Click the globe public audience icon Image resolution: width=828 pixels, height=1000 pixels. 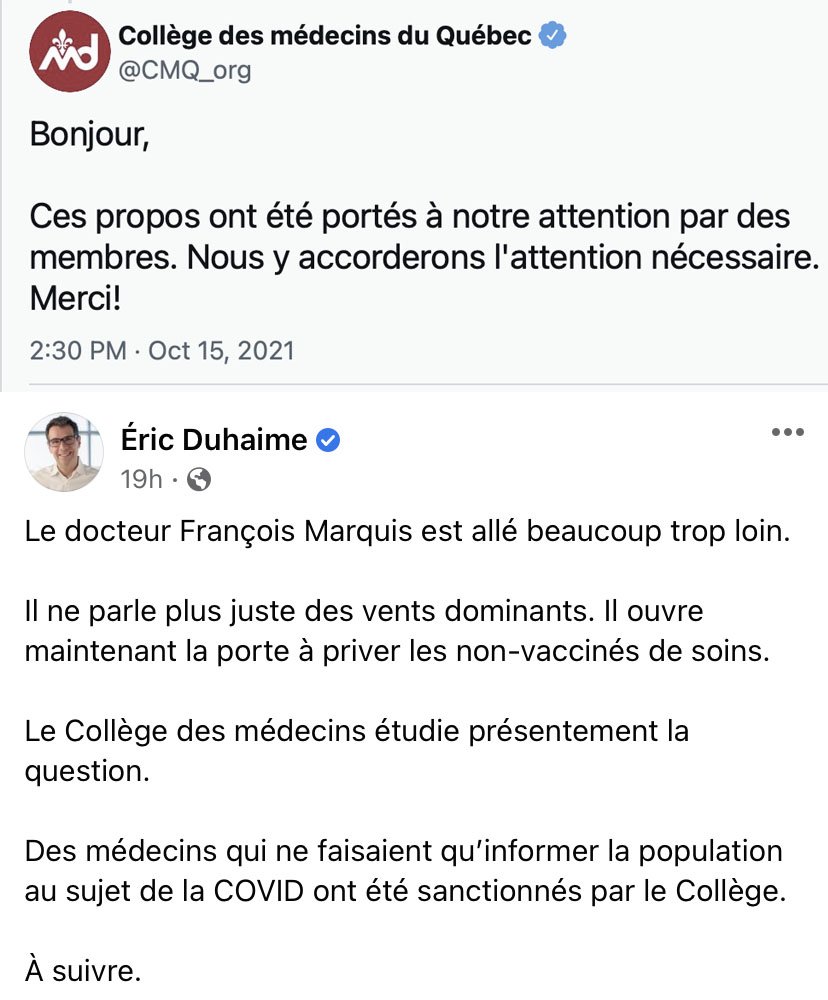(198, 480)
